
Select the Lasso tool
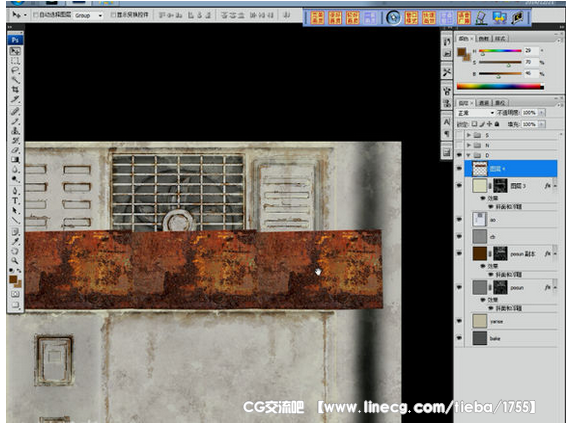point(15,70)
